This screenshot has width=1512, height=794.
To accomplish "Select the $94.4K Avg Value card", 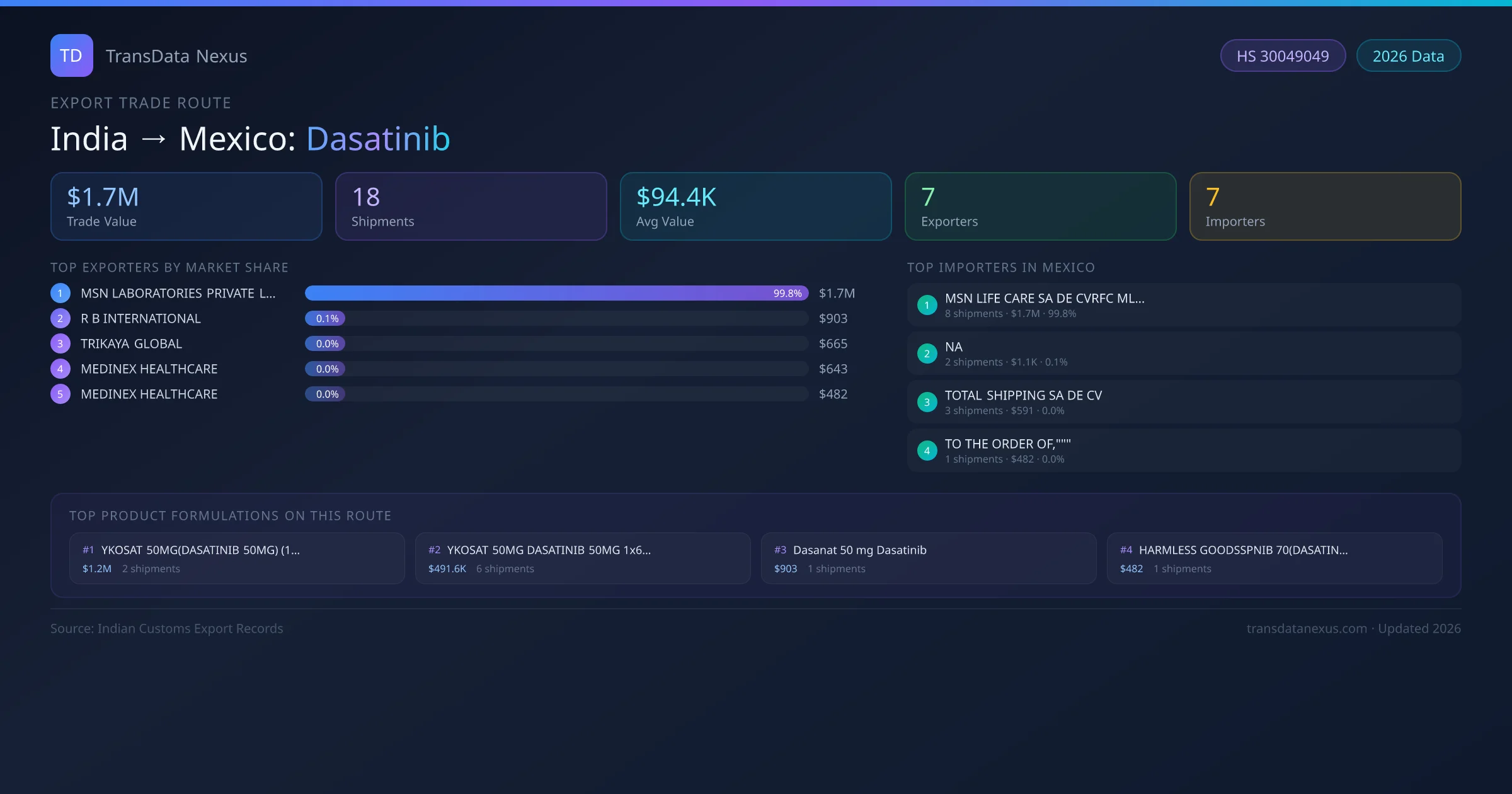I will click(755, 206).
